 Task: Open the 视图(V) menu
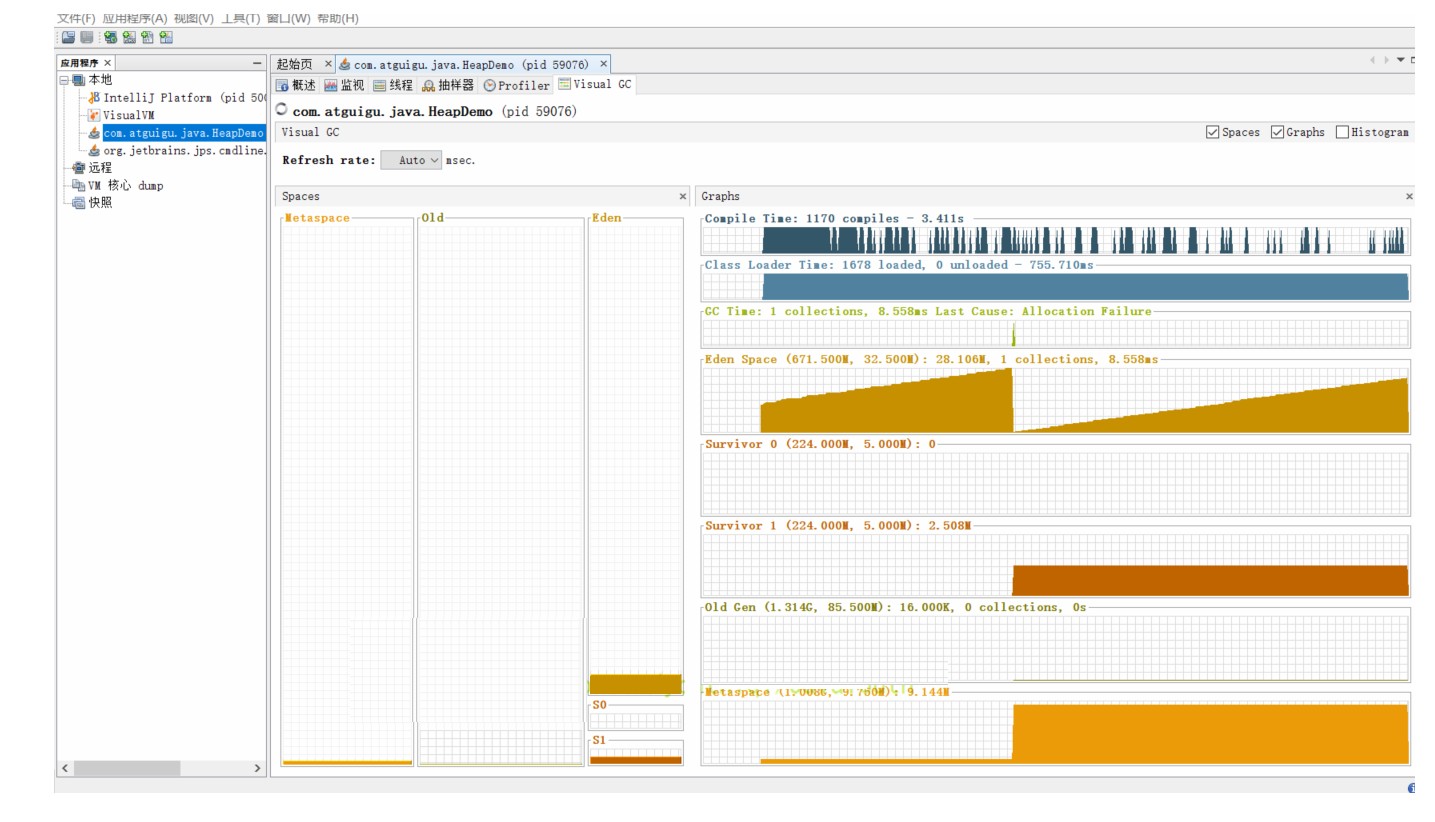coord(193,18)
